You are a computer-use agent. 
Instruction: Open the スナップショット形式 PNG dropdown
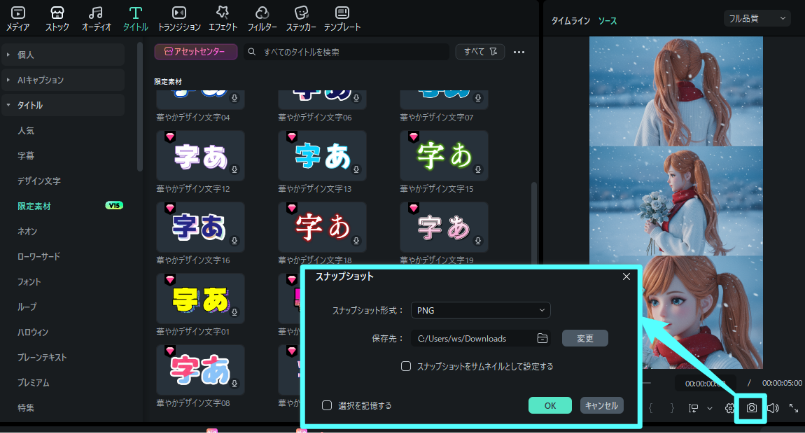(x=481, y=310)
